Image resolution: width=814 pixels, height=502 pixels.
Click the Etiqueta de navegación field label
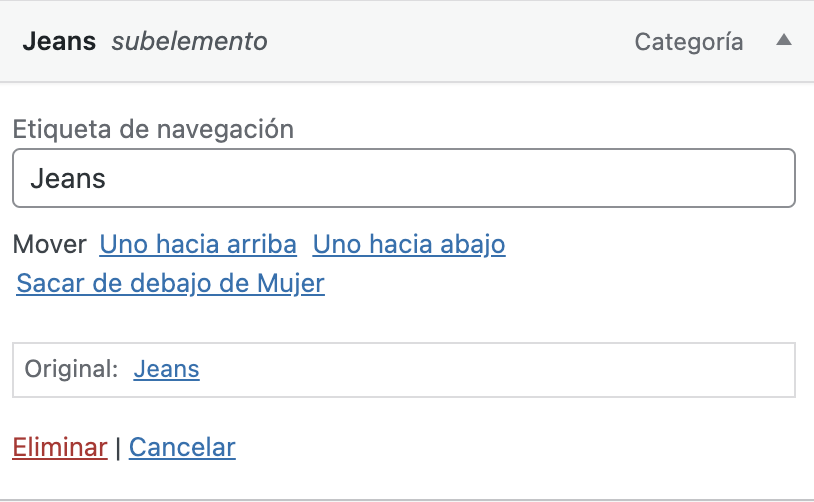153,129
